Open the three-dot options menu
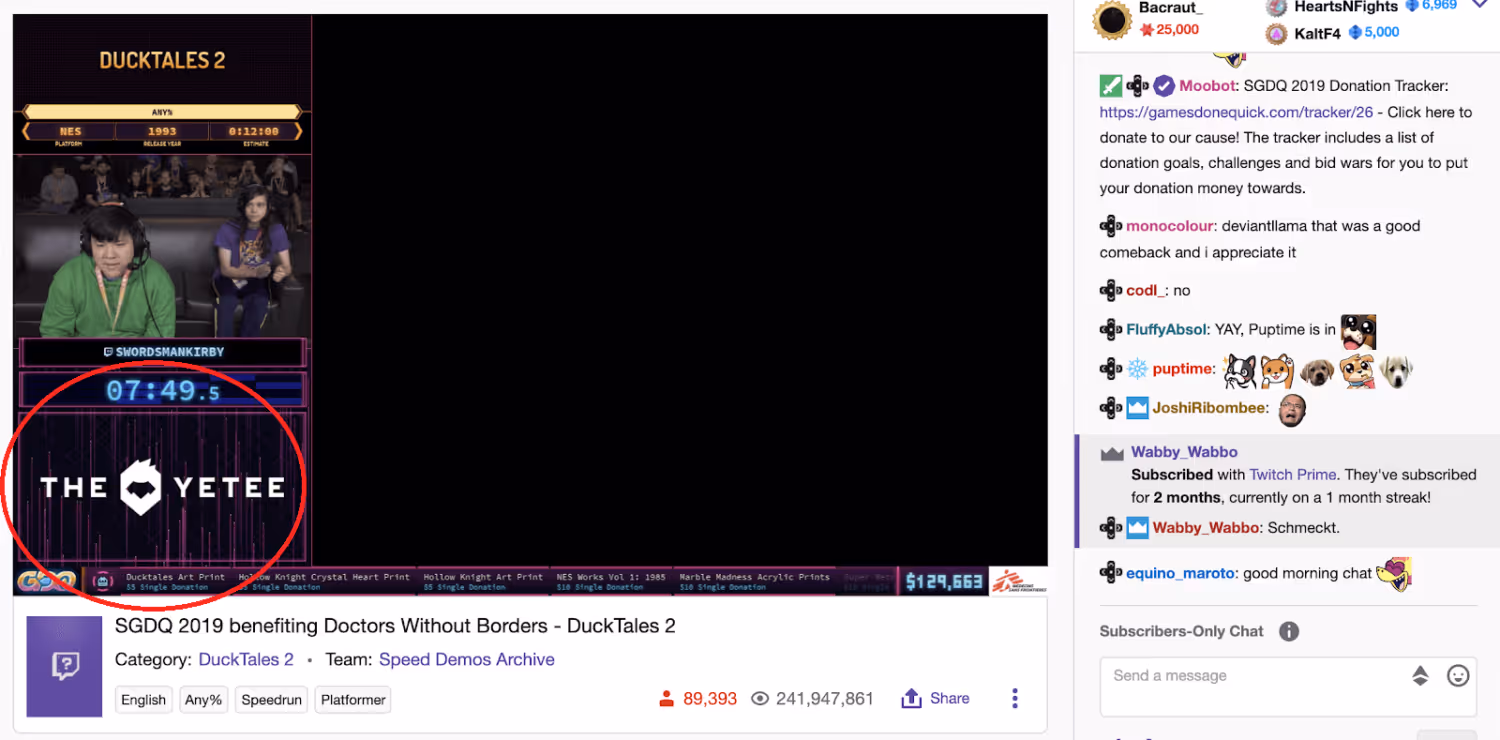 (1014, 698)
